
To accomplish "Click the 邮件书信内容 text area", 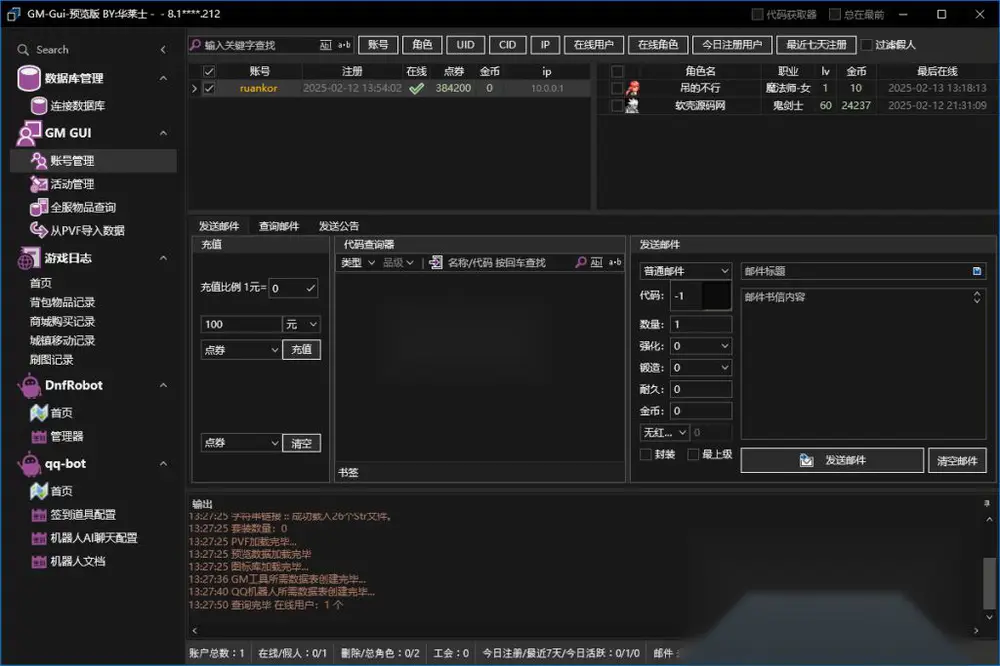I will coord(863,363).
